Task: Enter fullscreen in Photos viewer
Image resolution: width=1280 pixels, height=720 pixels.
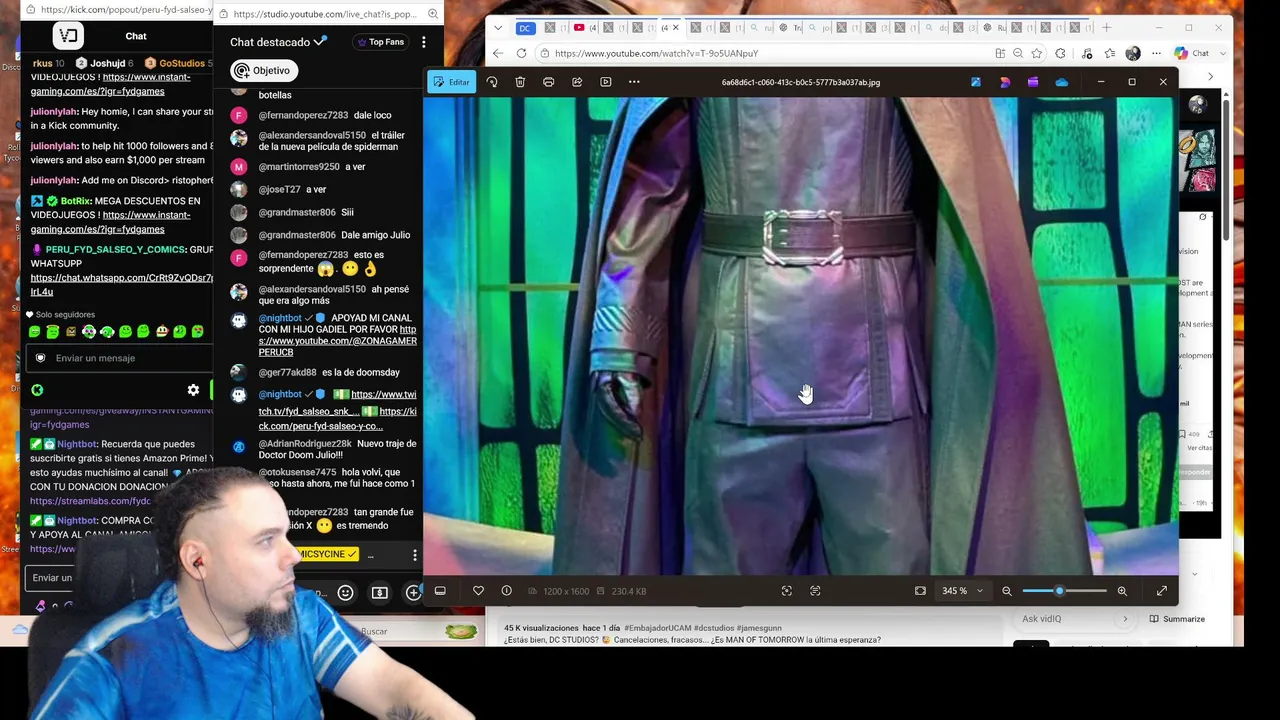Action: point(1162,591)
